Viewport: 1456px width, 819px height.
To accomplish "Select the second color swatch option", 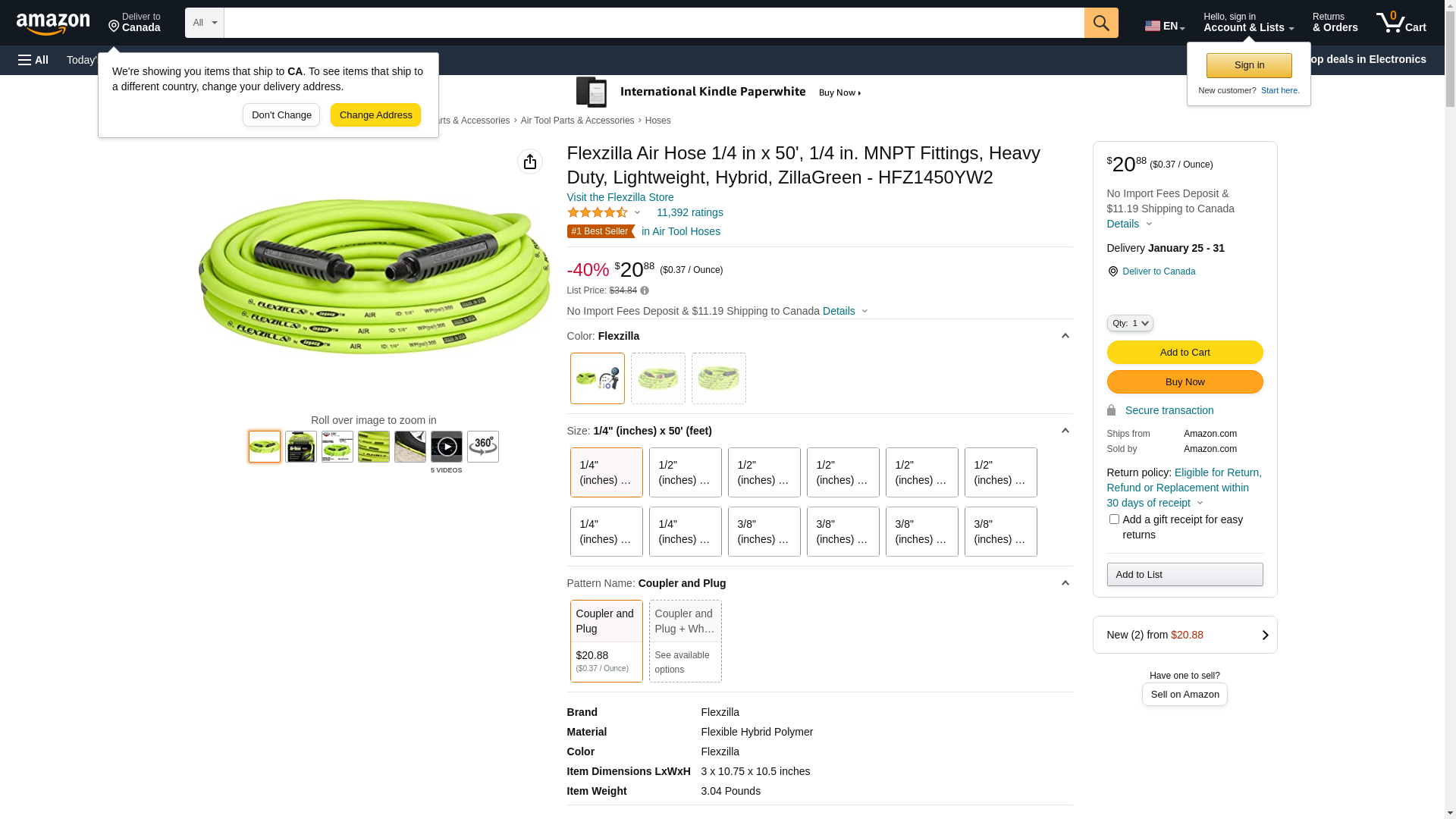I will (658, 378).
